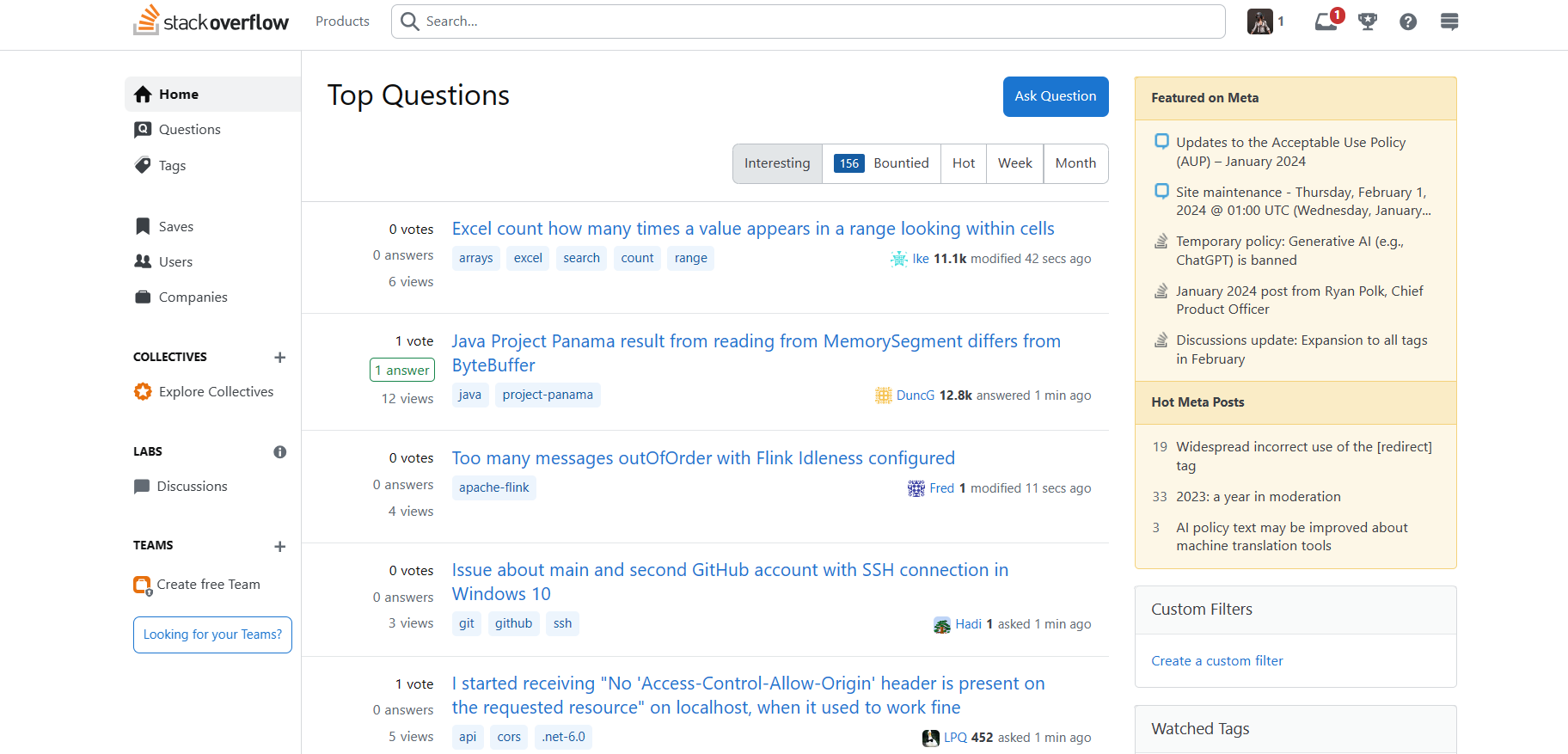This screenshot has width=1568, height=754.
Task: Open the inbox notifications icon
Action: click(x=1326, y=21)
